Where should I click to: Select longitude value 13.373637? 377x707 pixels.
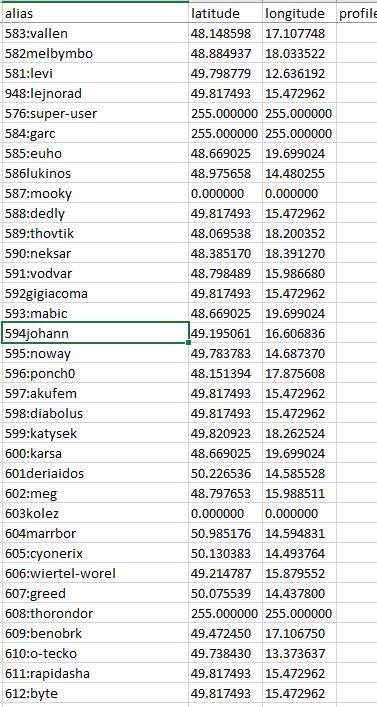pos(299,653)
